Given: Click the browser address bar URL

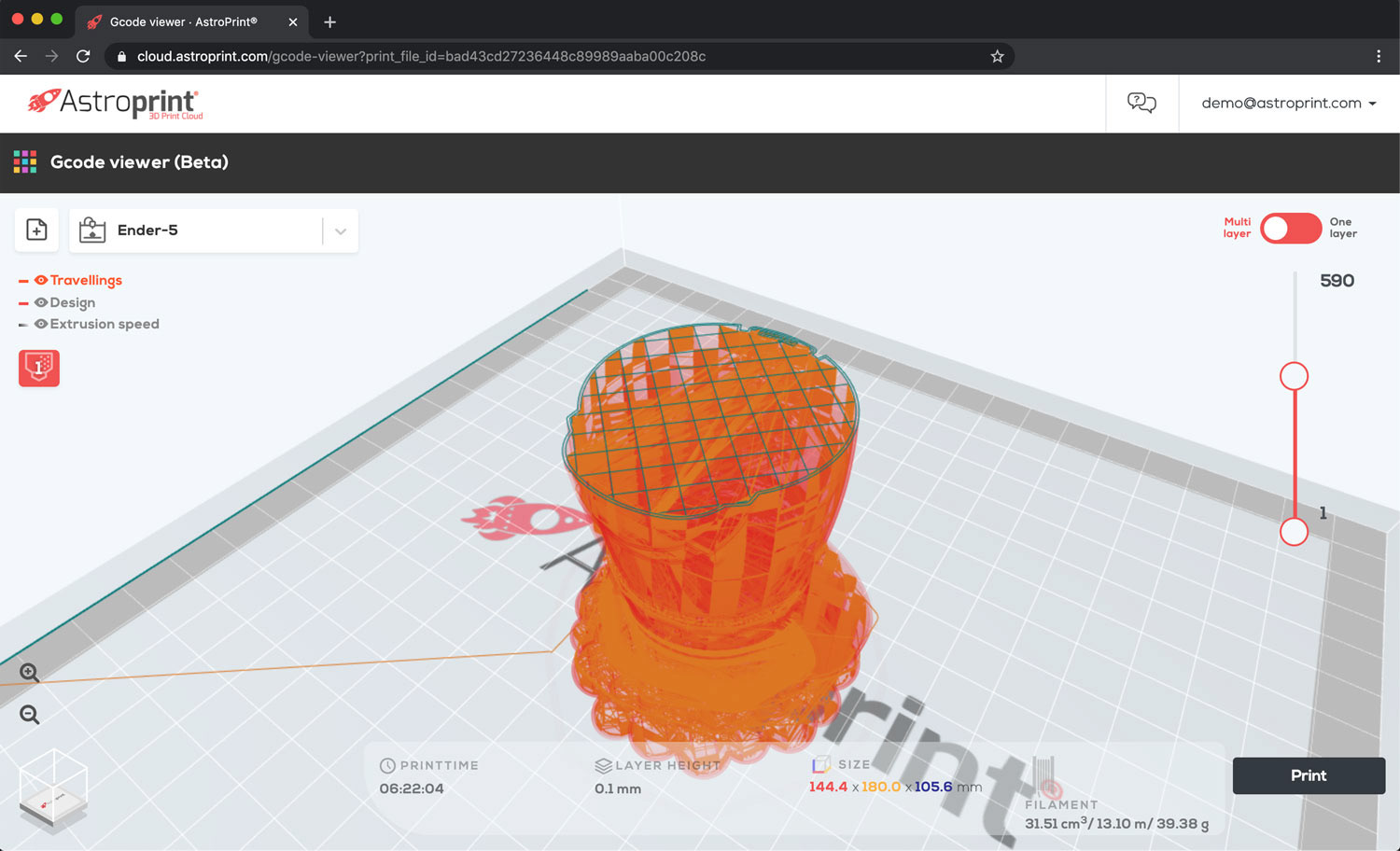Looking at the screenshot, I should coord(421,56).
